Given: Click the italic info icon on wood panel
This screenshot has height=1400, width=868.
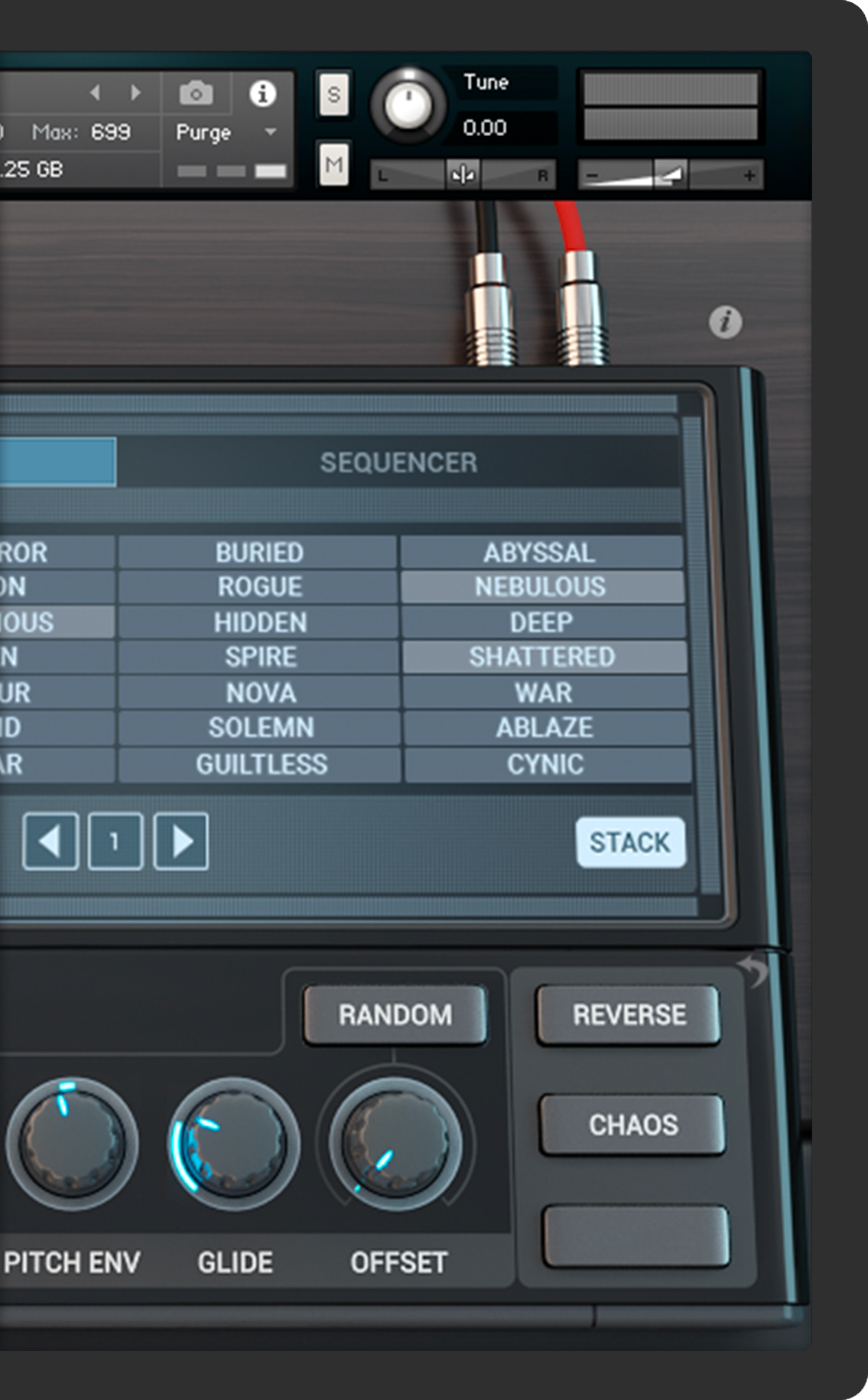Looking at the screenshot, I should point(725,322).
